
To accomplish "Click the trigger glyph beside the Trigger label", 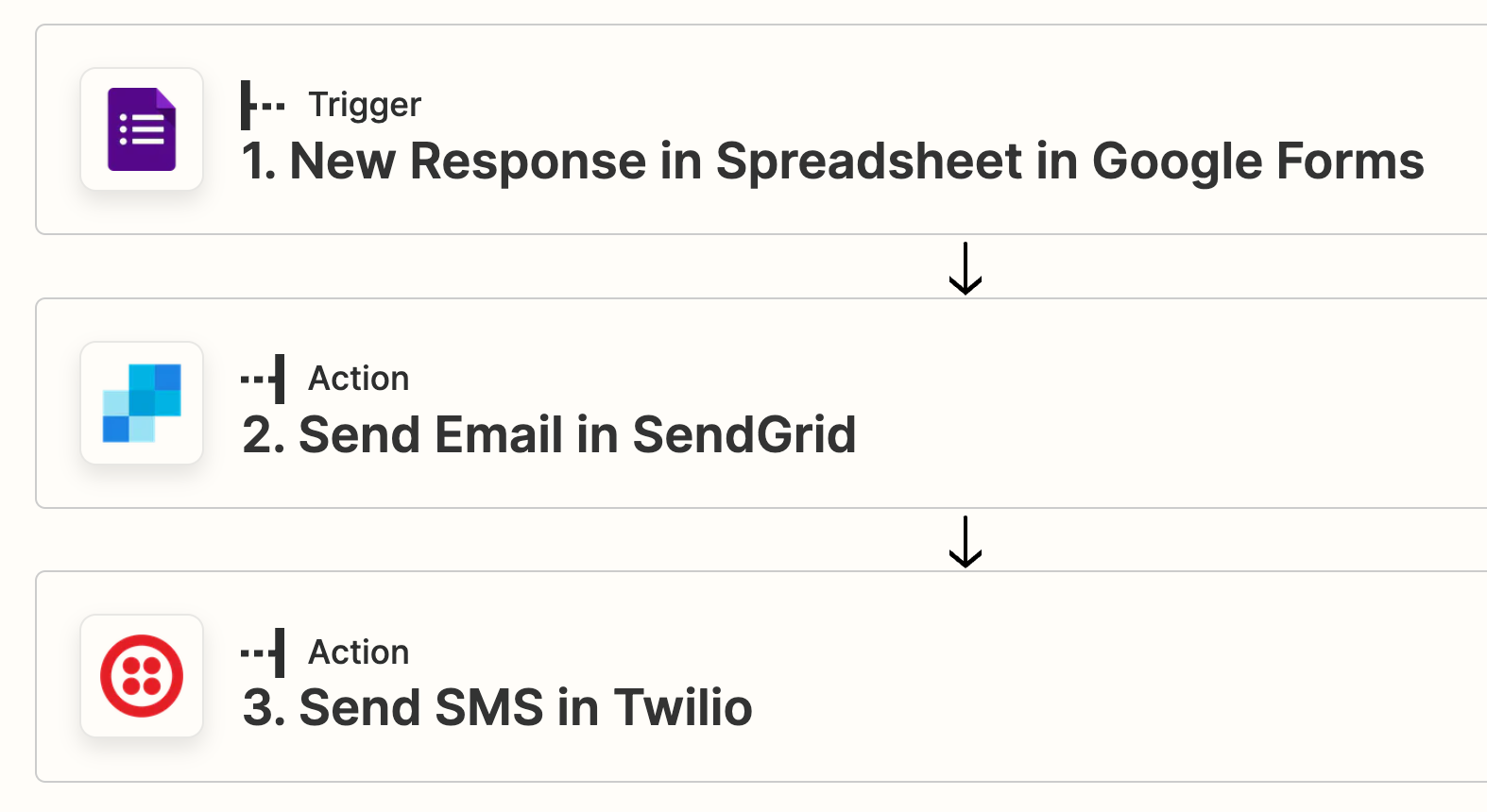I will [262, 105].
